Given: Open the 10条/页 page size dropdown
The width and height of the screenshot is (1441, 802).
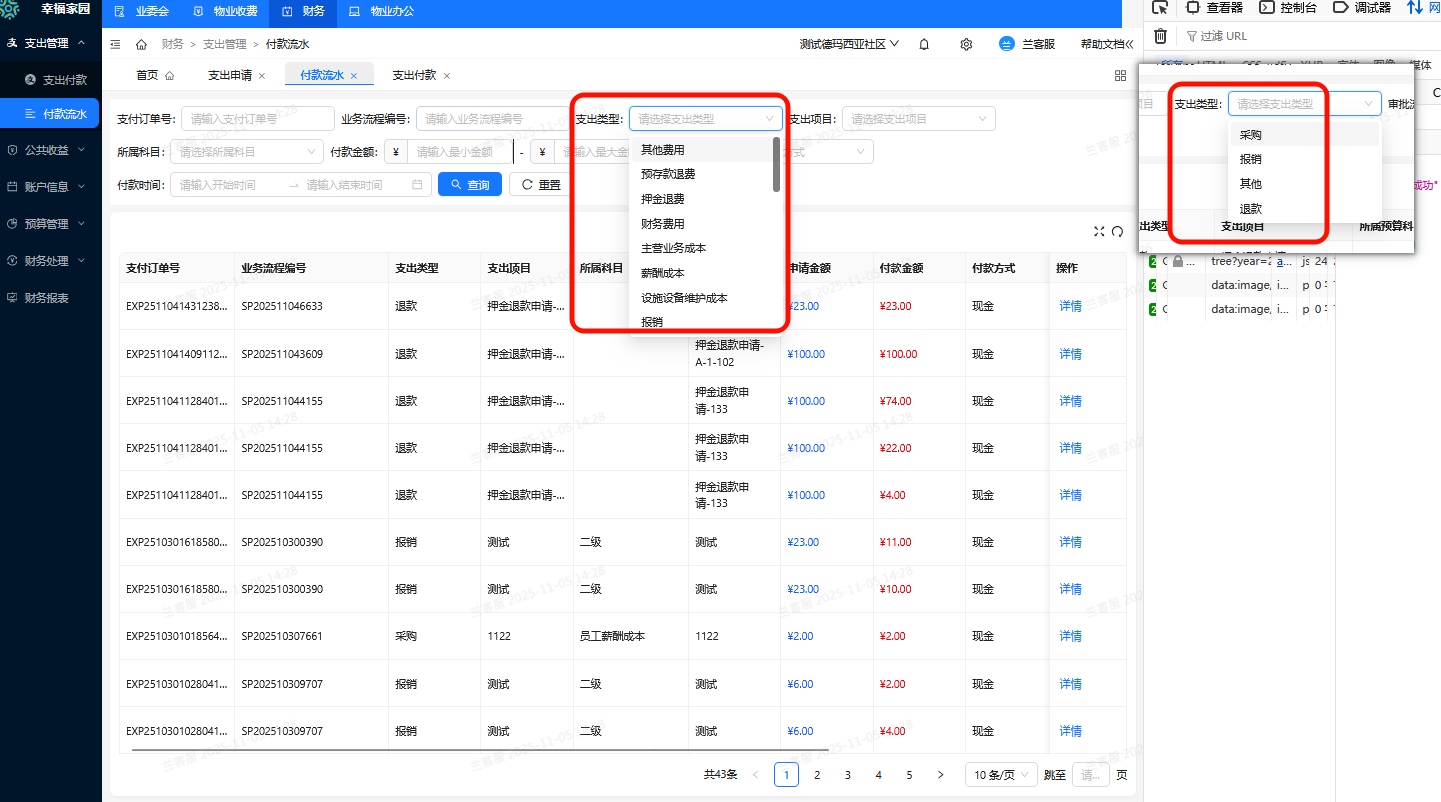Looking at the screenshot, I should coord(999,775).
